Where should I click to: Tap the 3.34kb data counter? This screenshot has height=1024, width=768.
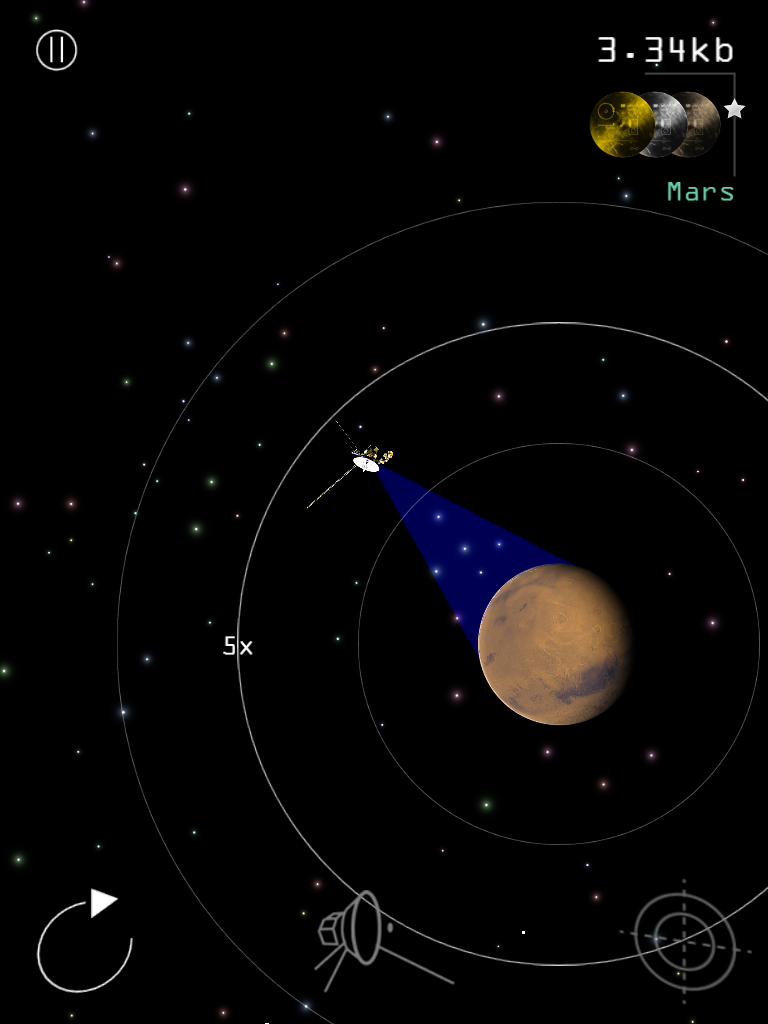665,50
